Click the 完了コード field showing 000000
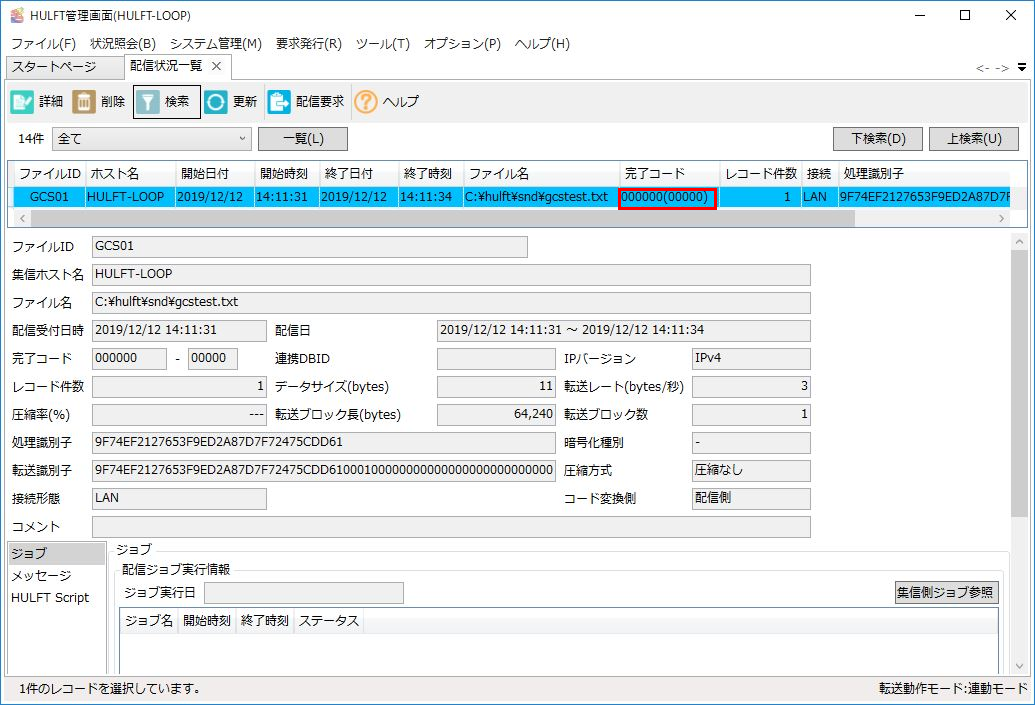This screenshot has width=1035, height=705. coord(129,358)
